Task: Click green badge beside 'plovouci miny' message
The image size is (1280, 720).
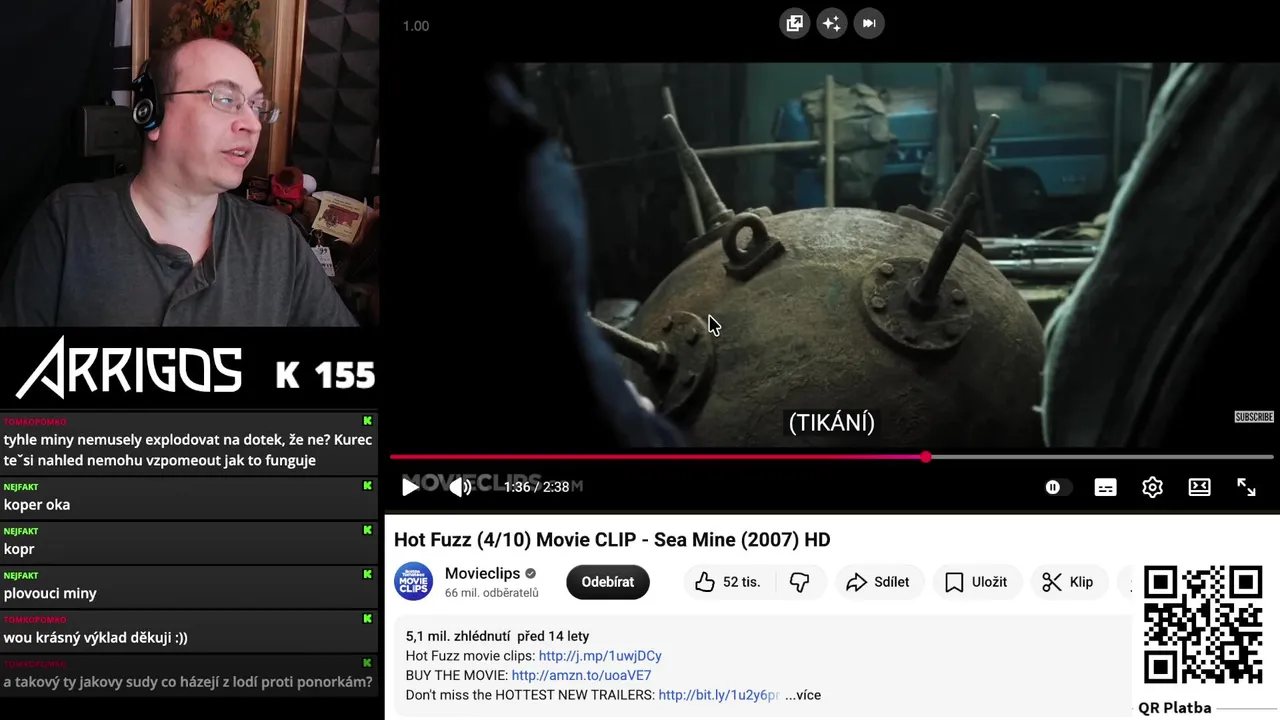Action: pos(368,575)
